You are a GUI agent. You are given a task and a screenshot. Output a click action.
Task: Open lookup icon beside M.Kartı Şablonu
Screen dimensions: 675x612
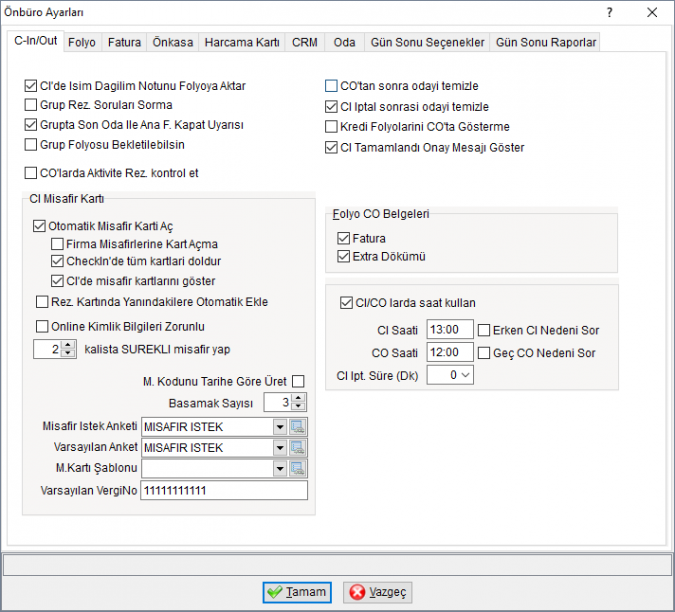point(297,468)
